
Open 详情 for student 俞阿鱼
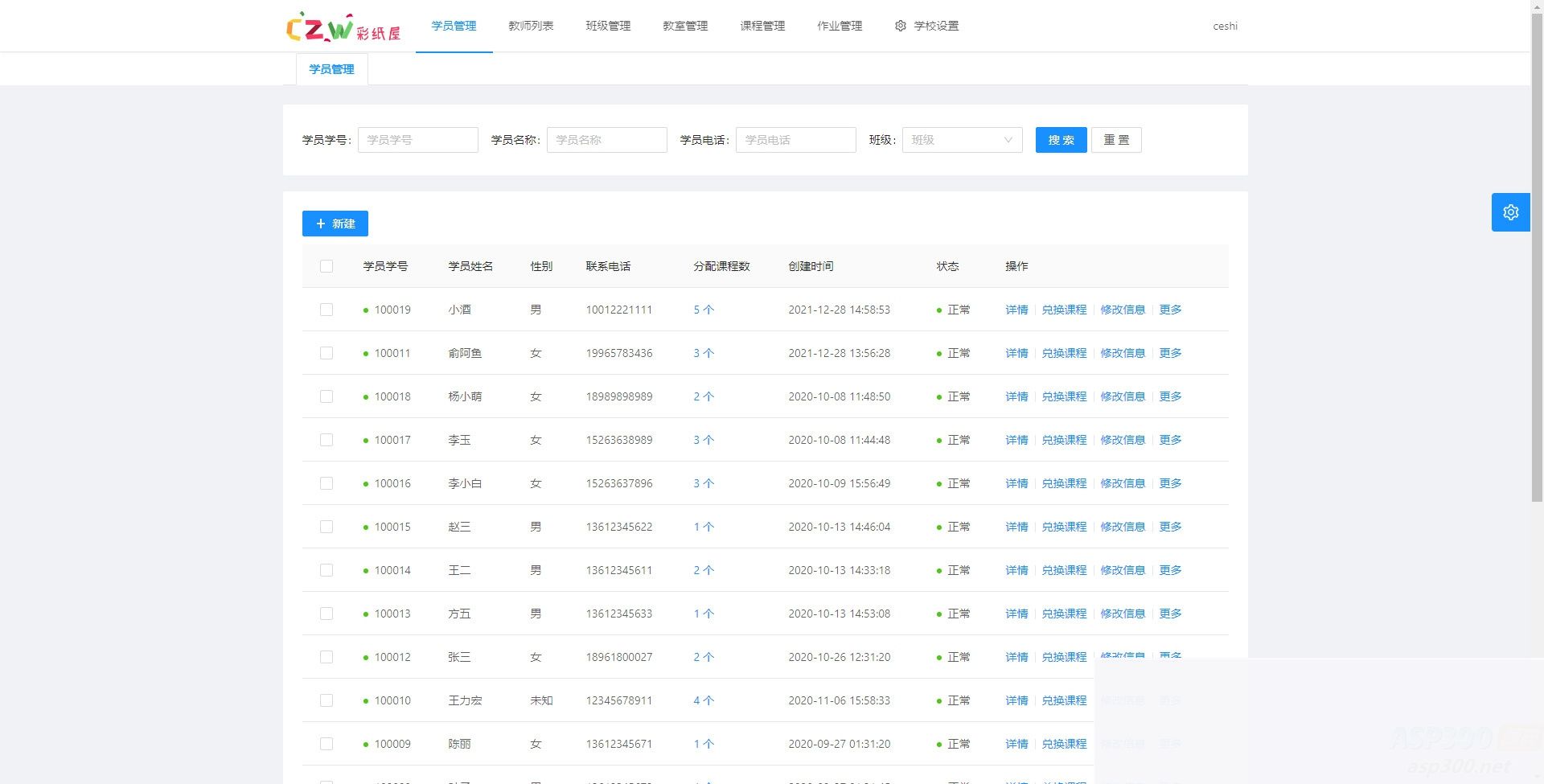coord(1016,352)
